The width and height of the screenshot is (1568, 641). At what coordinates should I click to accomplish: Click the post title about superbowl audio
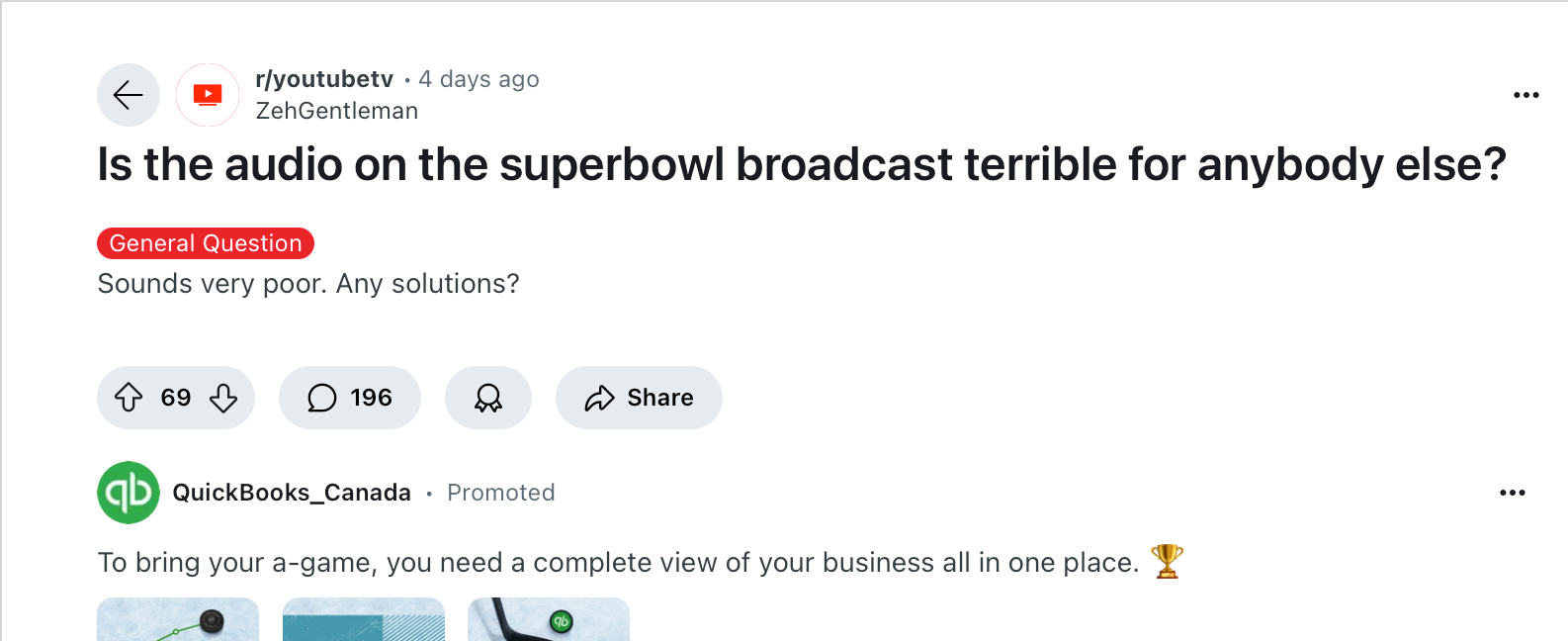[801, 164]
